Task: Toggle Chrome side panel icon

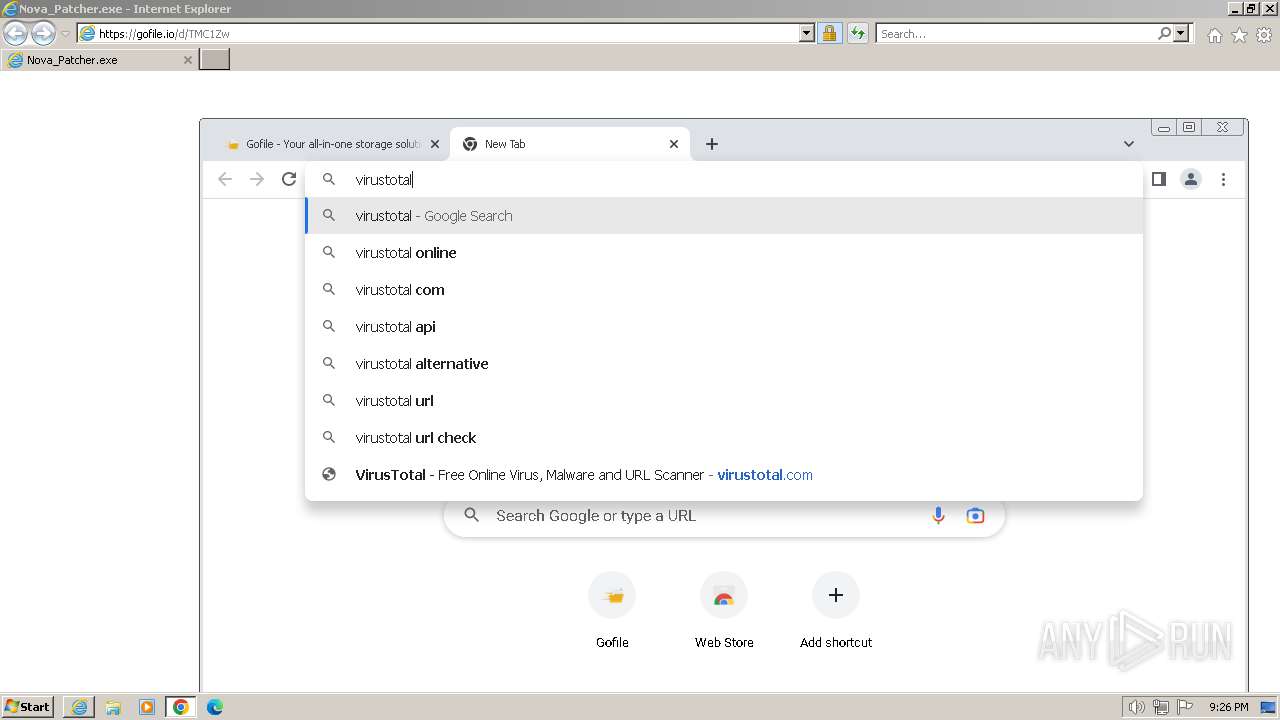Action: (1159, 179)
